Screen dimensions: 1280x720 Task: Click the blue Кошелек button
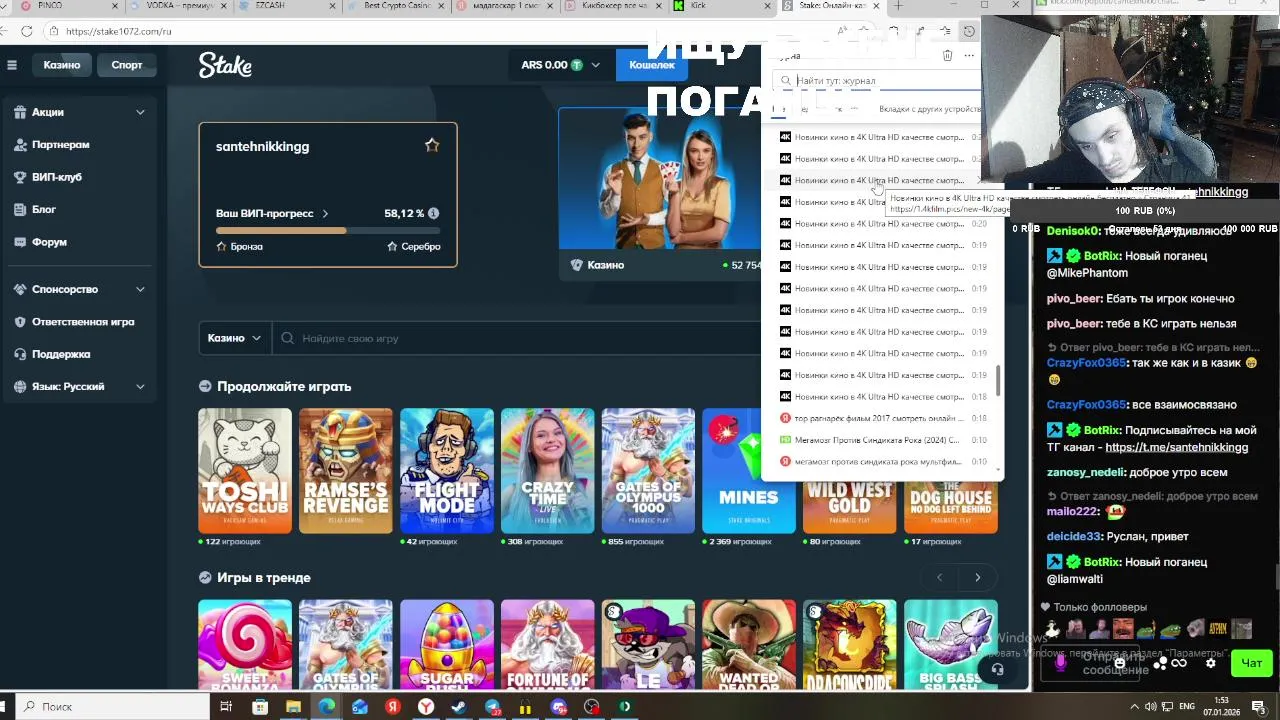[652, 65]
